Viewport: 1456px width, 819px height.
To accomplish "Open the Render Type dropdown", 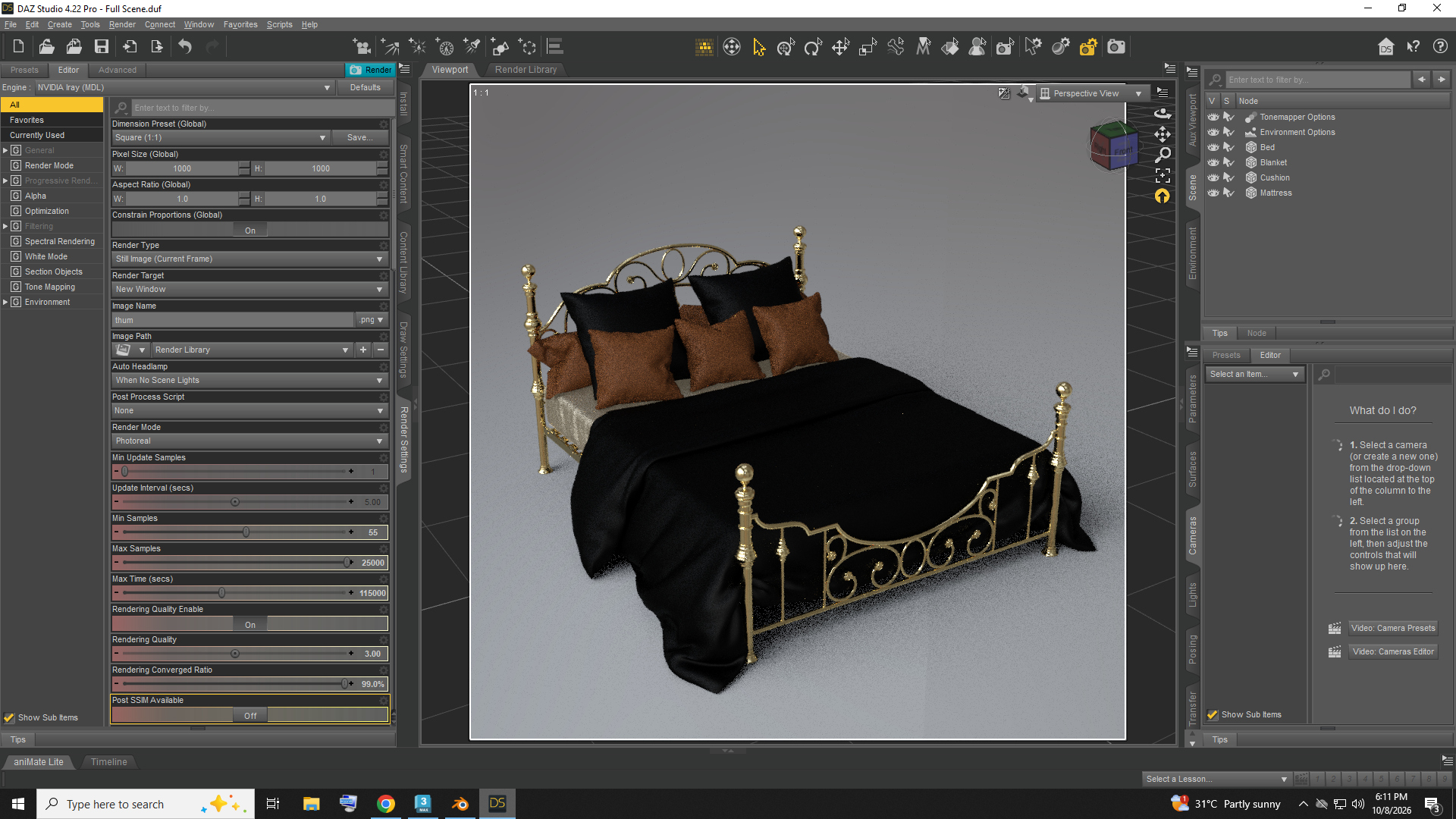I will tap(249, 259).
